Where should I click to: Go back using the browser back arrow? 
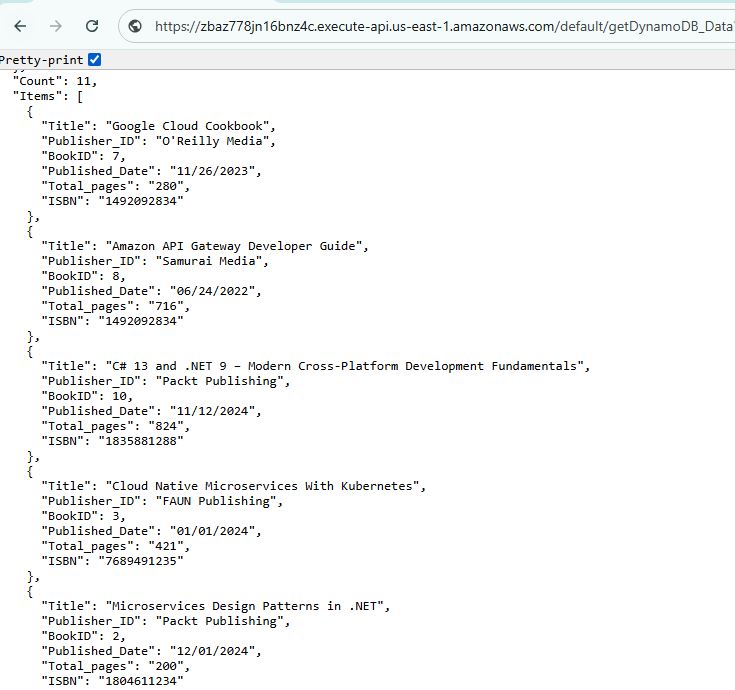20,26
